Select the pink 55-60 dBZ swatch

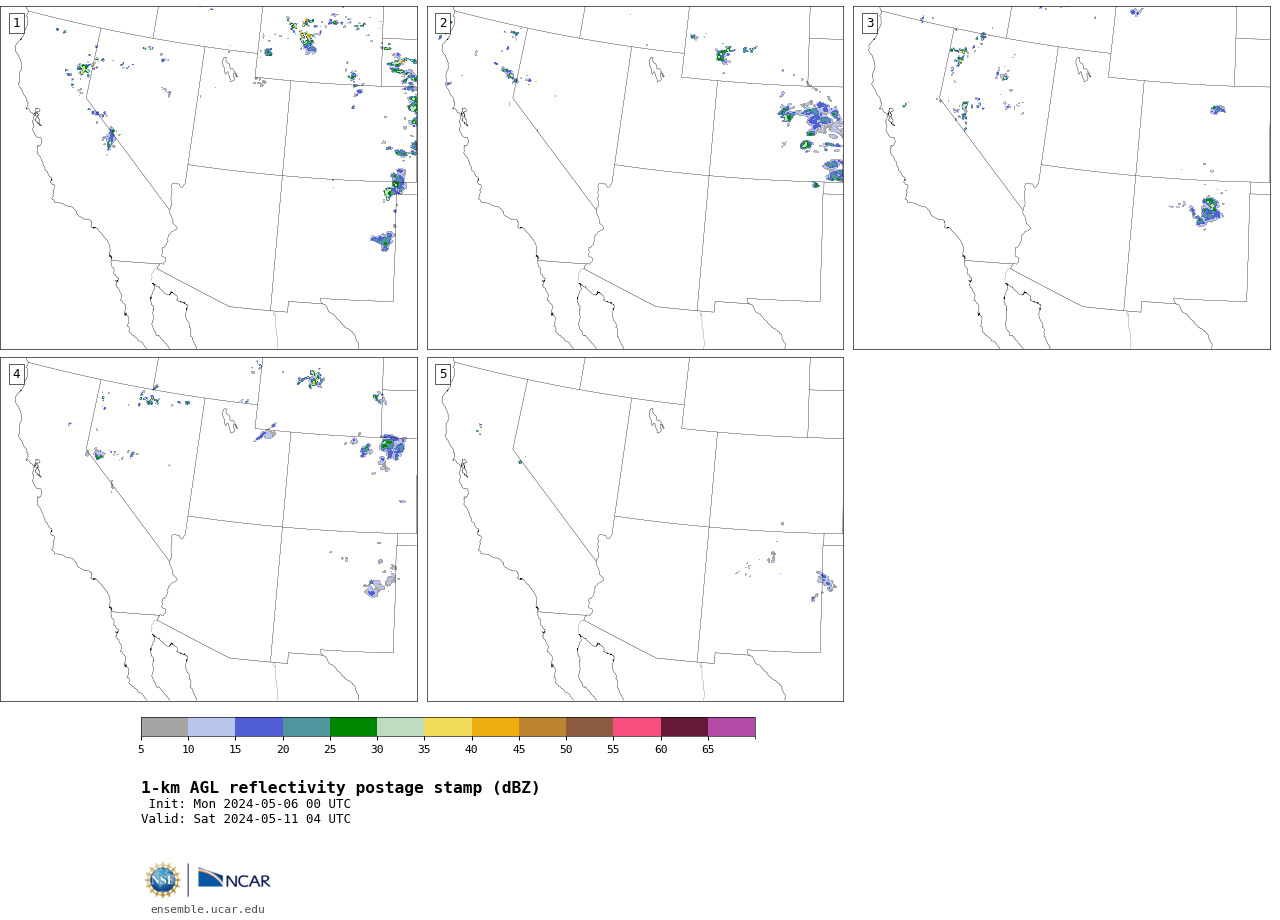pos(637,727)
